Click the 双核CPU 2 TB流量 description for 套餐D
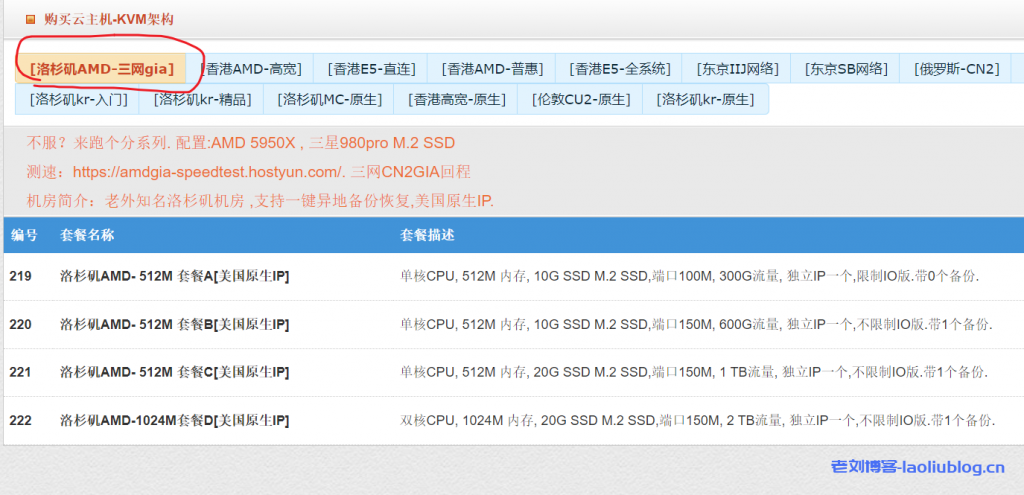The image size is (1024, 495). tap(697, 421)
